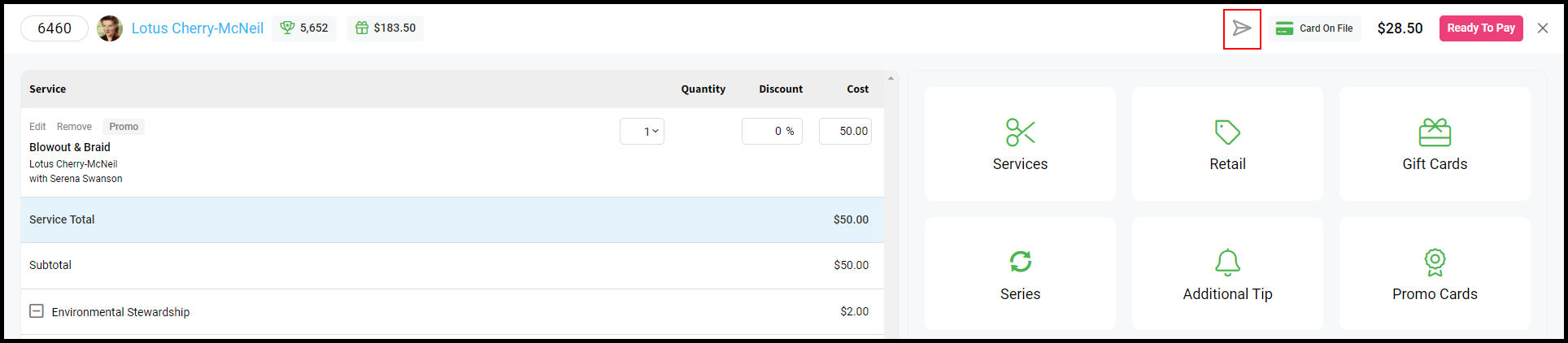Add an Additional Tip via bell tile
Screen dimensions: 1568x343
pos(1227,274)
